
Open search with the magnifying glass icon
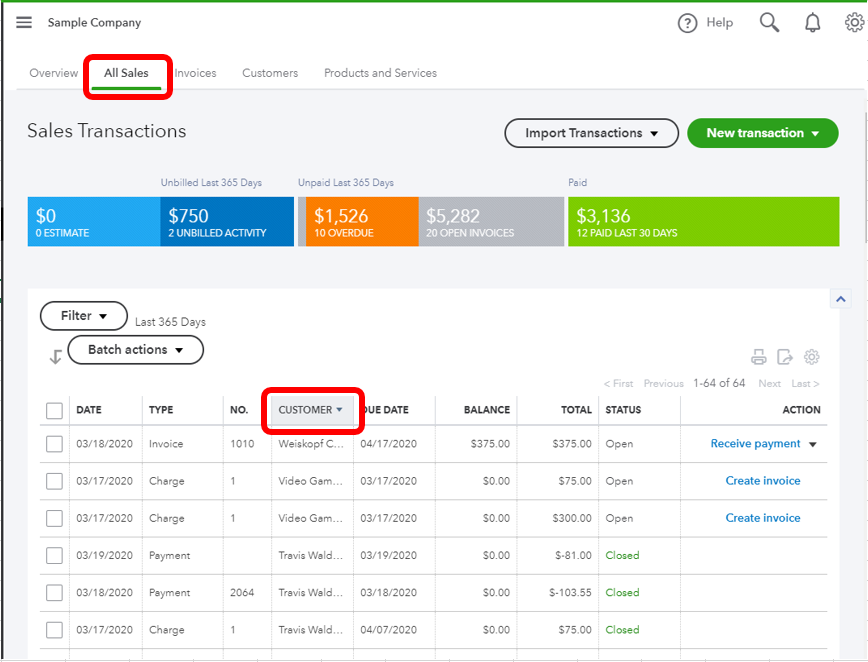(769, 23)
